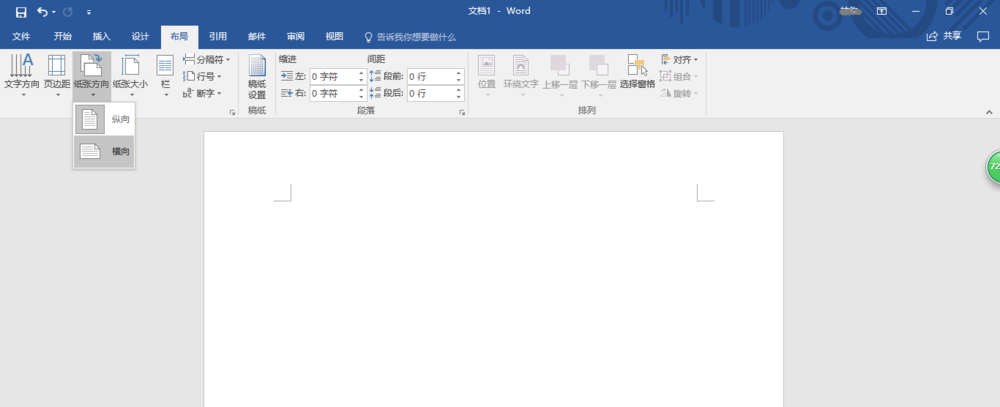Open the 选择窗格 selection pane

(x=637, y=71)
